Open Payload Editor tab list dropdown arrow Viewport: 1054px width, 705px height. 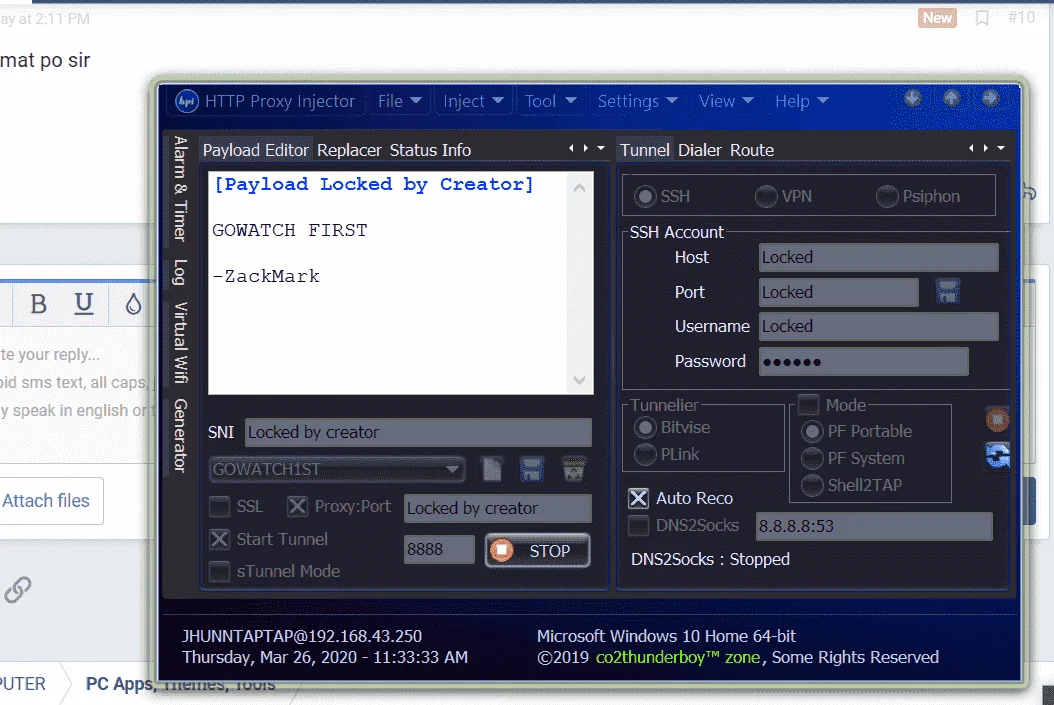pos(600,148)
